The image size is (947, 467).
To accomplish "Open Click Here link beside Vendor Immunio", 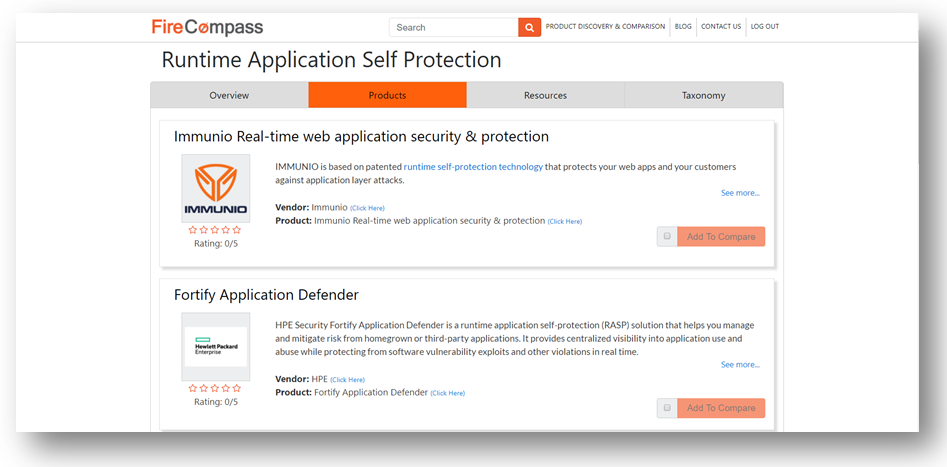I will tap(367, 208).
